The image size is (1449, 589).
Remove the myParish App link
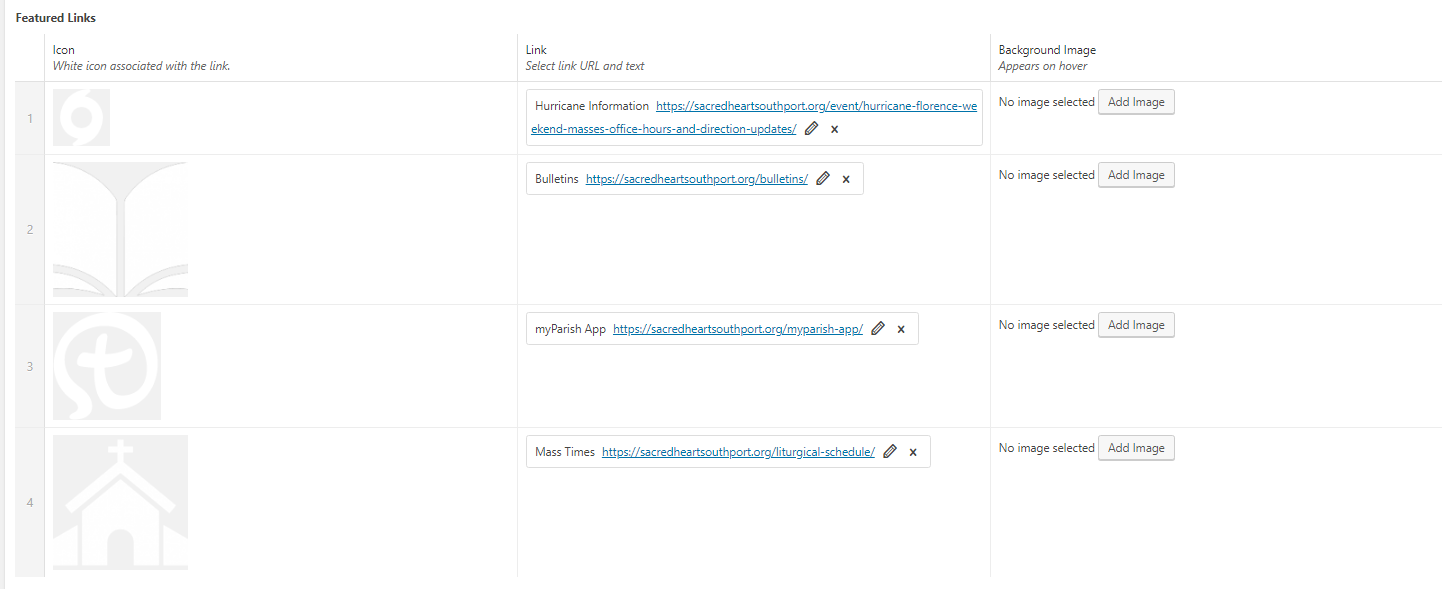(x=901, y=329)
